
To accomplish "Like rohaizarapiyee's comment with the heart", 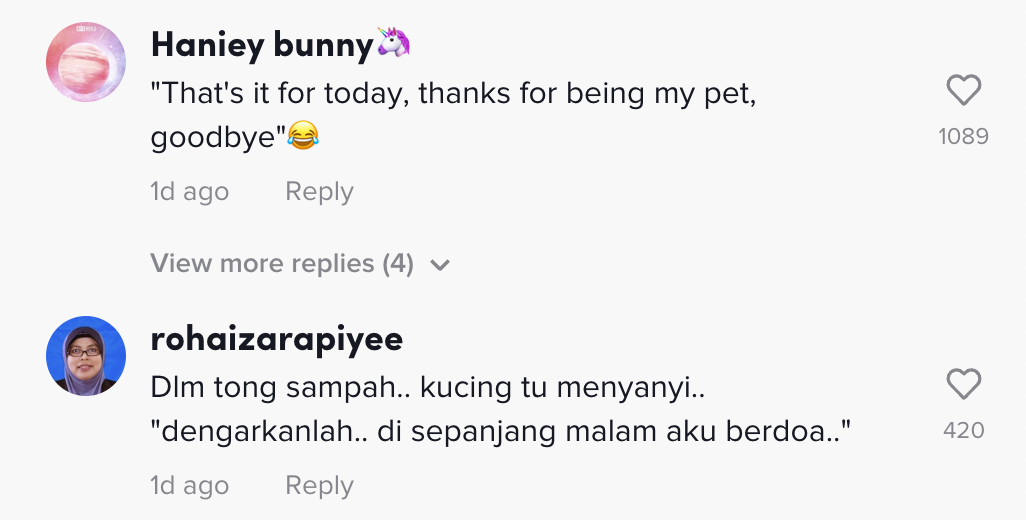I will [963, 385].
